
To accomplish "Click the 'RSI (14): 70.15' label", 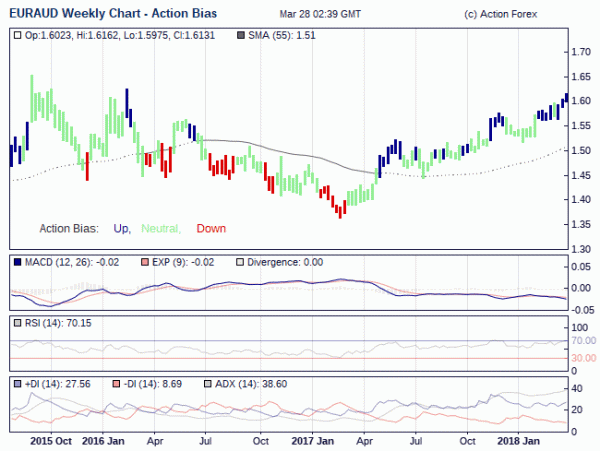I will (58, 323).
